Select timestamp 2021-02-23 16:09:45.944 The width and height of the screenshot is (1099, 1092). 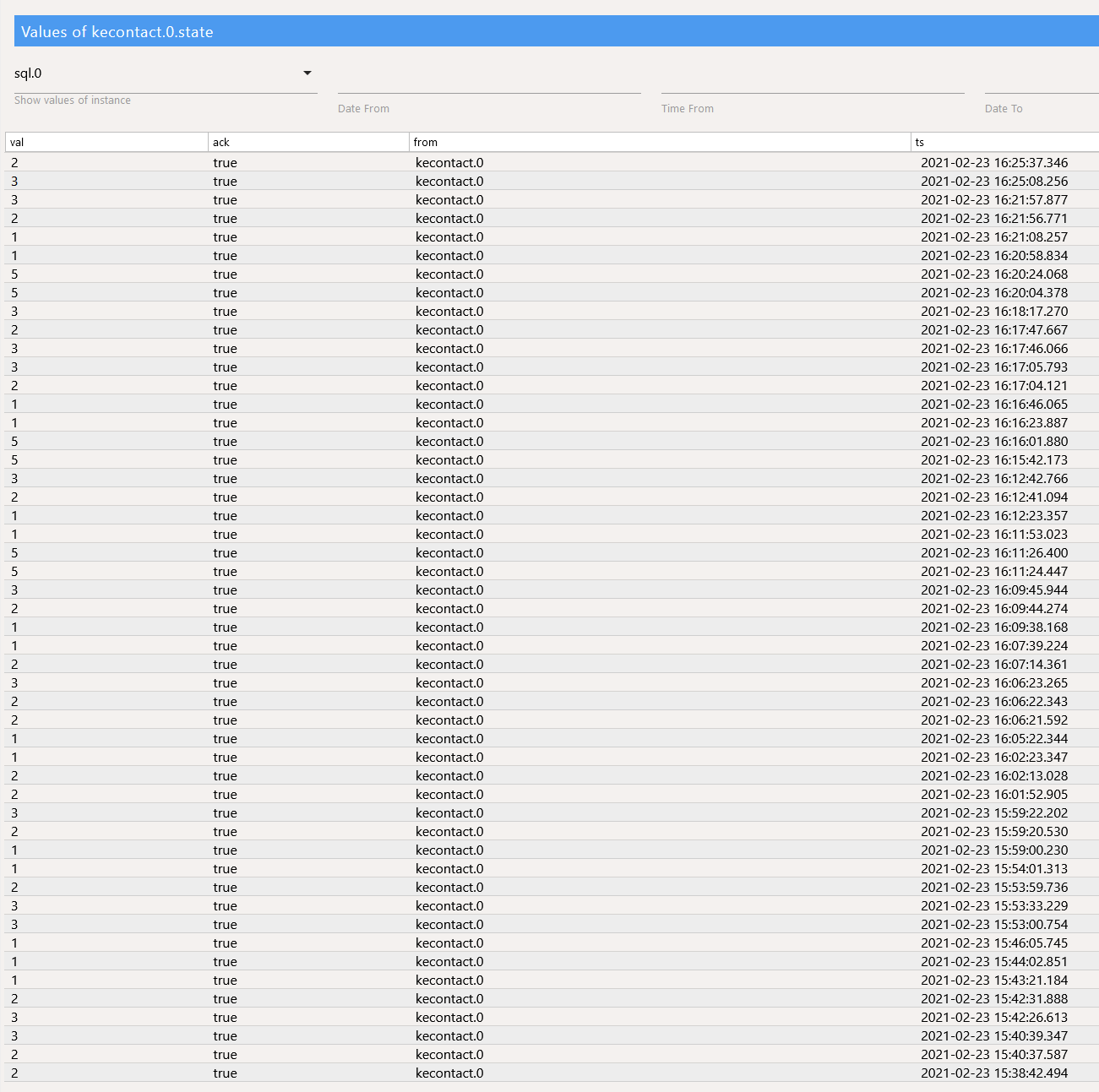coord(994,590)
